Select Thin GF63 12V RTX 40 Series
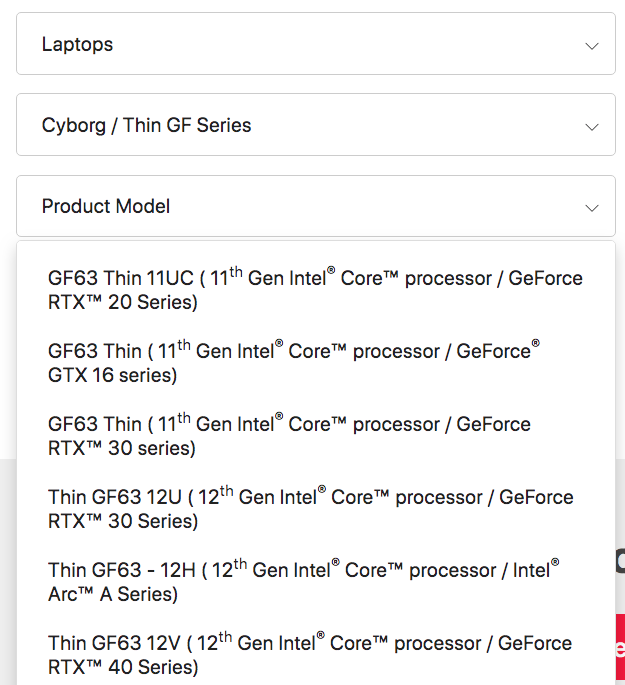The width and height of the screenshot is (625, 685). coord(310,655)
